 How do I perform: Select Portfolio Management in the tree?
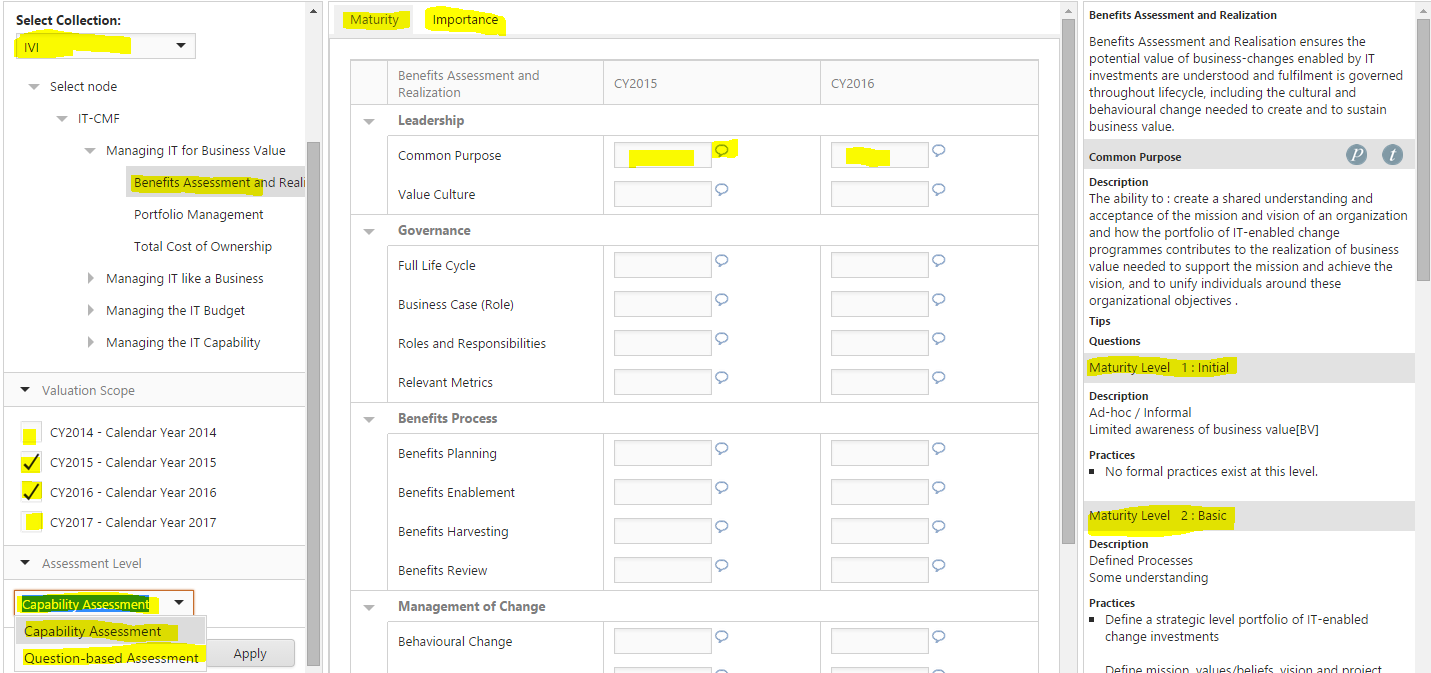(x=199, y=215)
